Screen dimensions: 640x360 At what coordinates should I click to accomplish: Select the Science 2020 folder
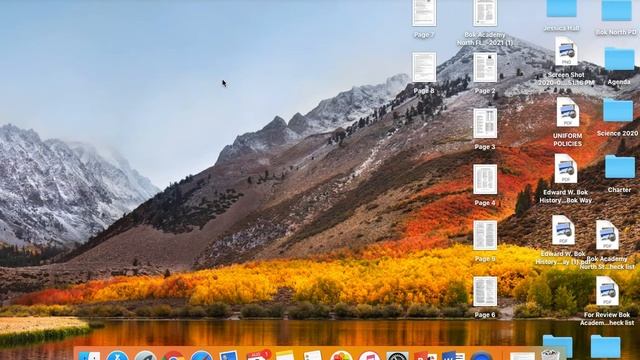point(618,110)
